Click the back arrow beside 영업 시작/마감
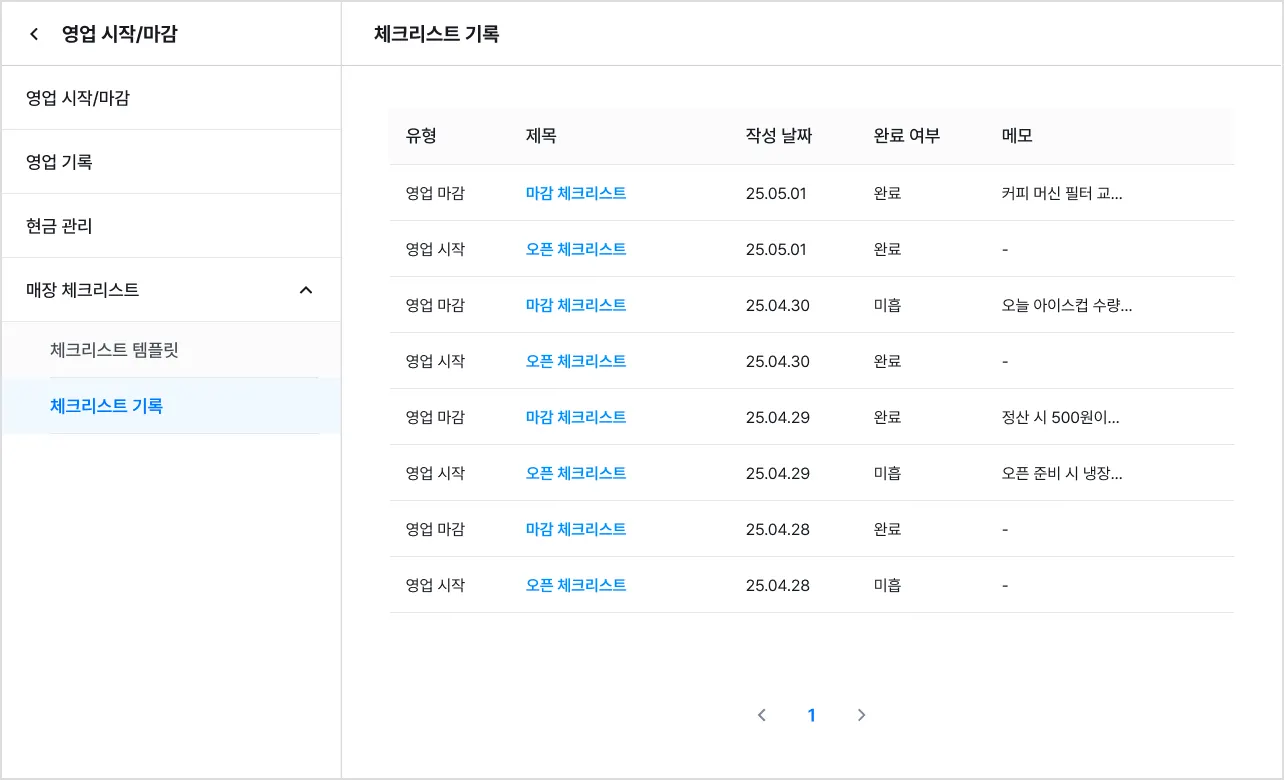Viewport: 1284px width, 780px height. tap(34, 34)
